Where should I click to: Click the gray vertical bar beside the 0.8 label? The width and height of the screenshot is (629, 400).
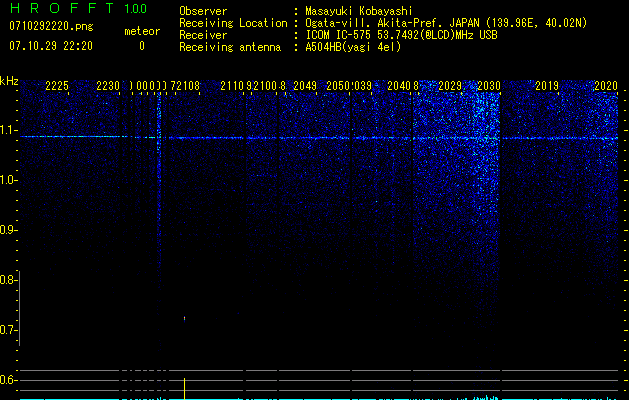[x=19, y=308]
